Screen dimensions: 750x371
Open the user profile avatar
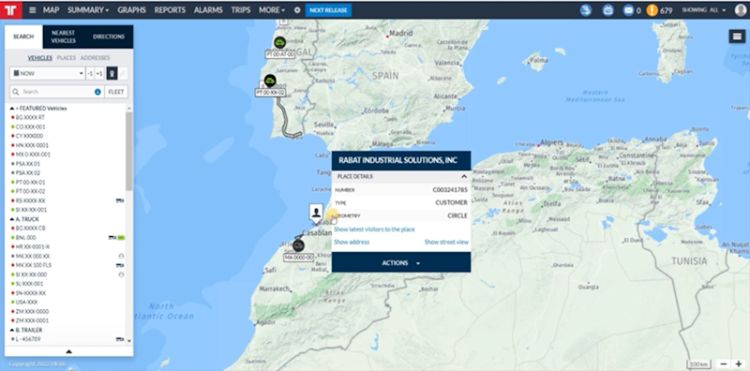[740, 10]
